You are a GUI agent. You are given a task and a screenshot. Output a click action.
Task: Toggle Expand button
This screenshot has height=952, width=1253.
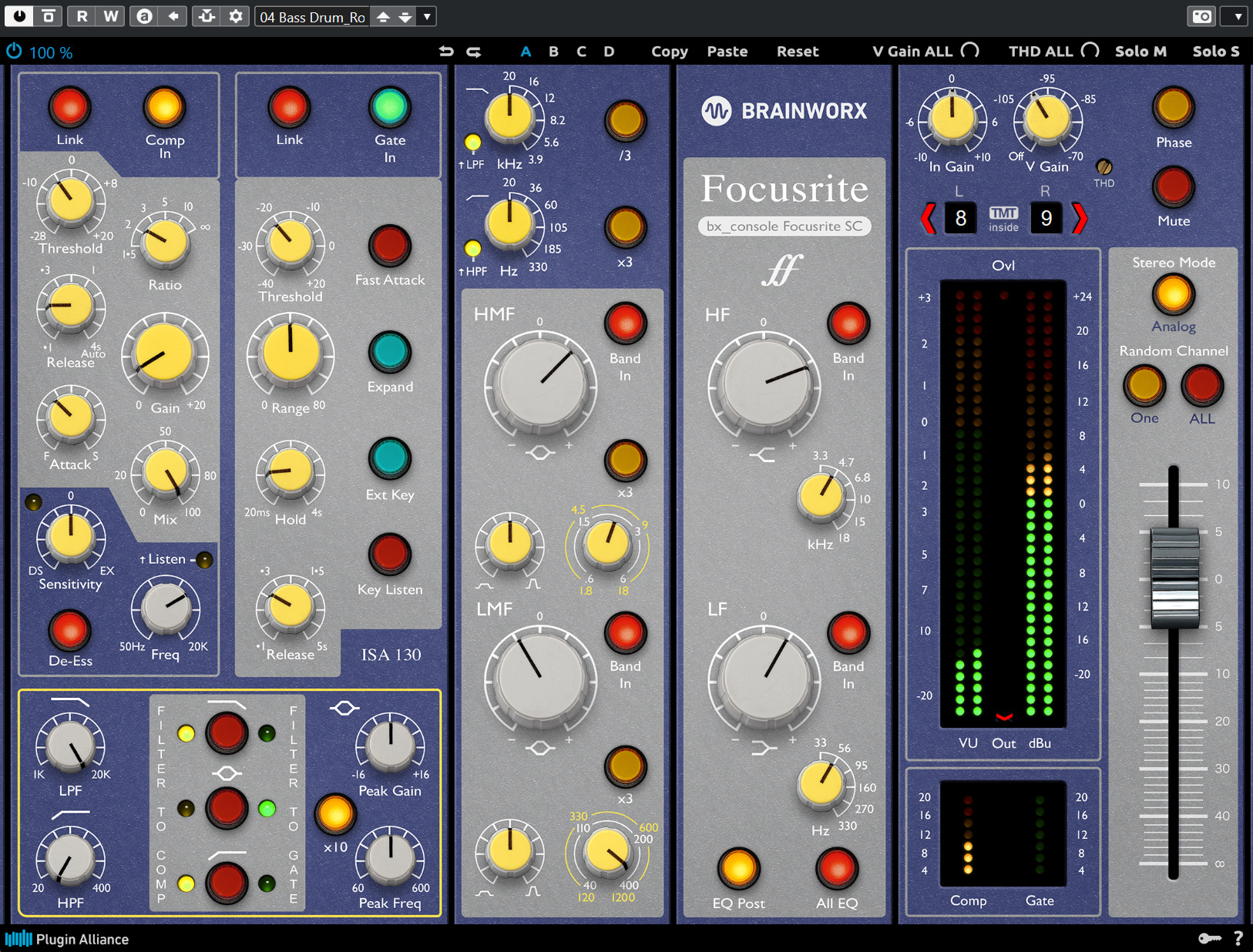[x=389, y=352]
